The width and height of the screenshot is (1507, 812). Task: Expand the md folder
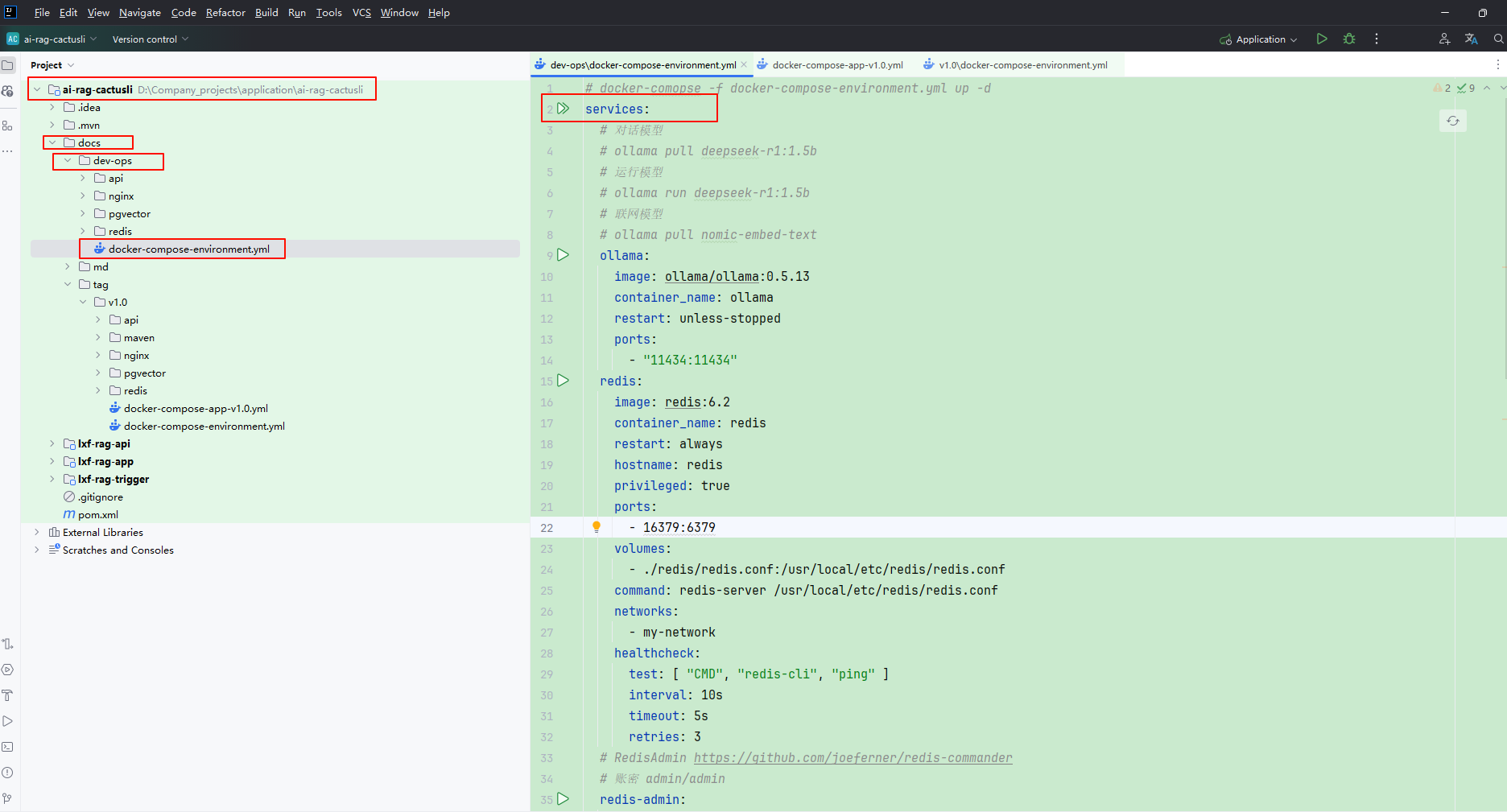click(x=68, y=266)
